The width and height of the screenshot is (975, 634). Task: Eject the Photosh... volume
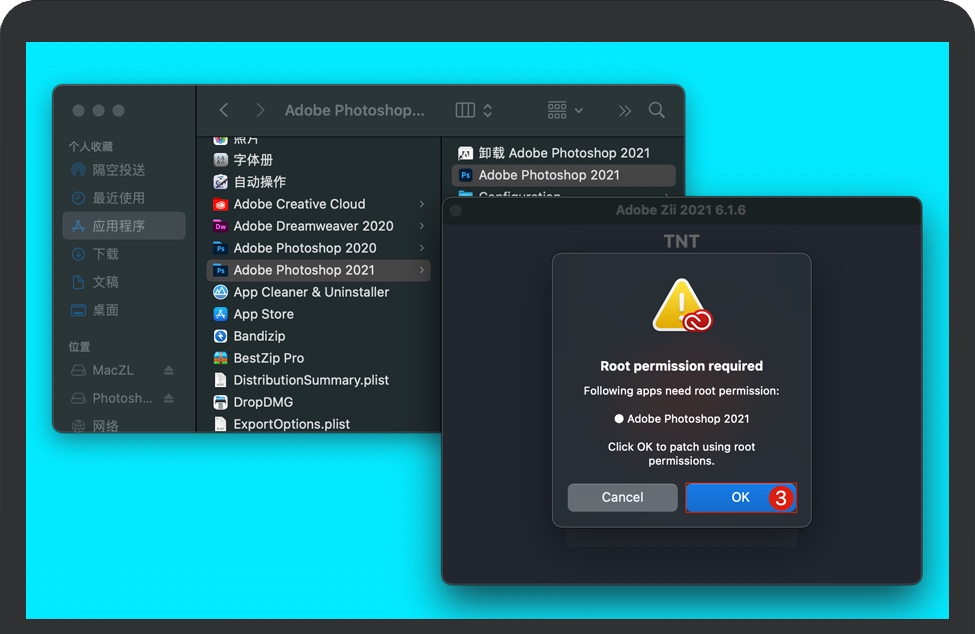coord(169,398)
